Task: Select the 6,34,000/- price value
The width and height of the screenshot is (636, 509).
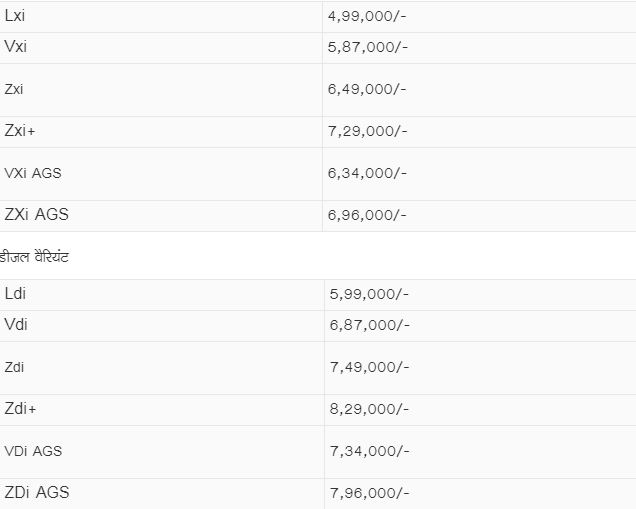Action: click(367, 173)
